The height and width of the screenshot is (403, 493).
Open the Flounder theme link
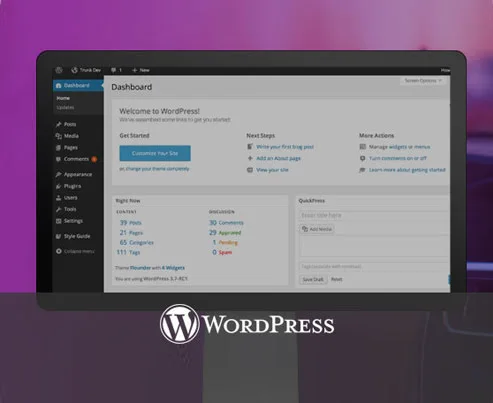(140, 268)
